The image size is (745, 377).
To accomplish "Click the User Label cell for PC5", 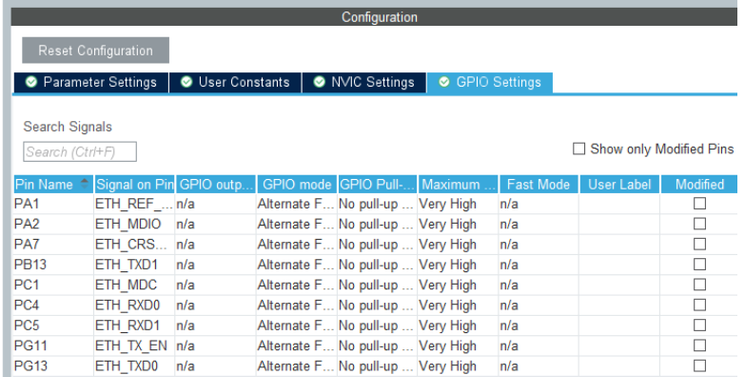I will pos(619,326).
